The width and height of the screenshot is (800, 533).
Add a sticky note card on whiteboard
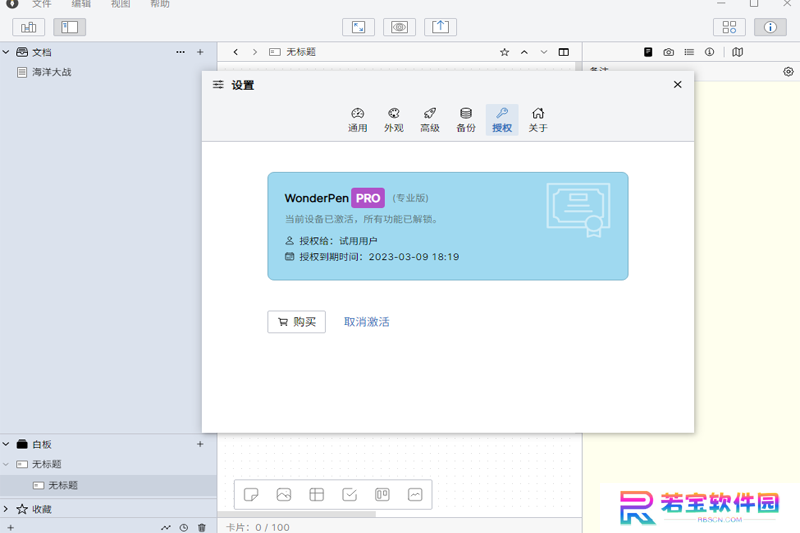point(251,495)
